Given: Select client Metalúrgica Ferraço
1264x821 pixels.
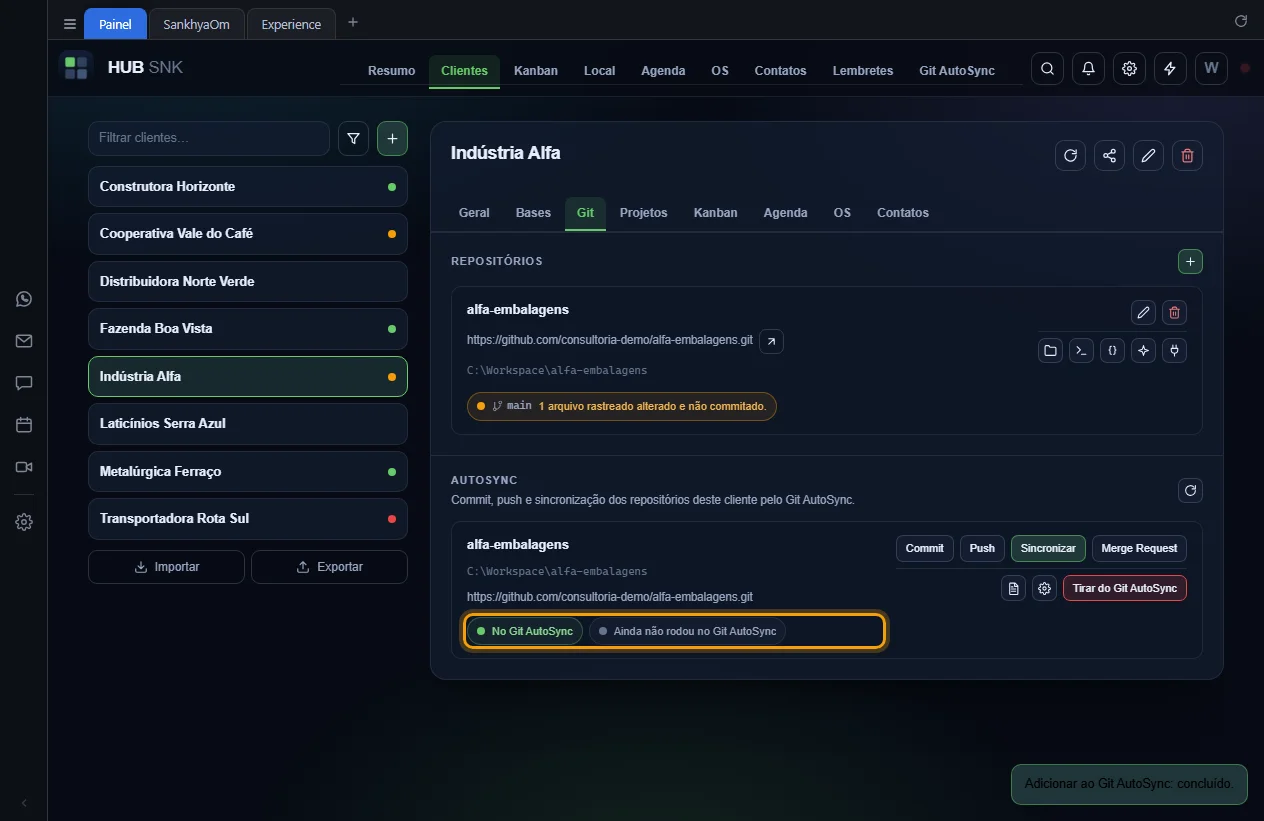Looking at the screenshot, I should pos(248,471).
